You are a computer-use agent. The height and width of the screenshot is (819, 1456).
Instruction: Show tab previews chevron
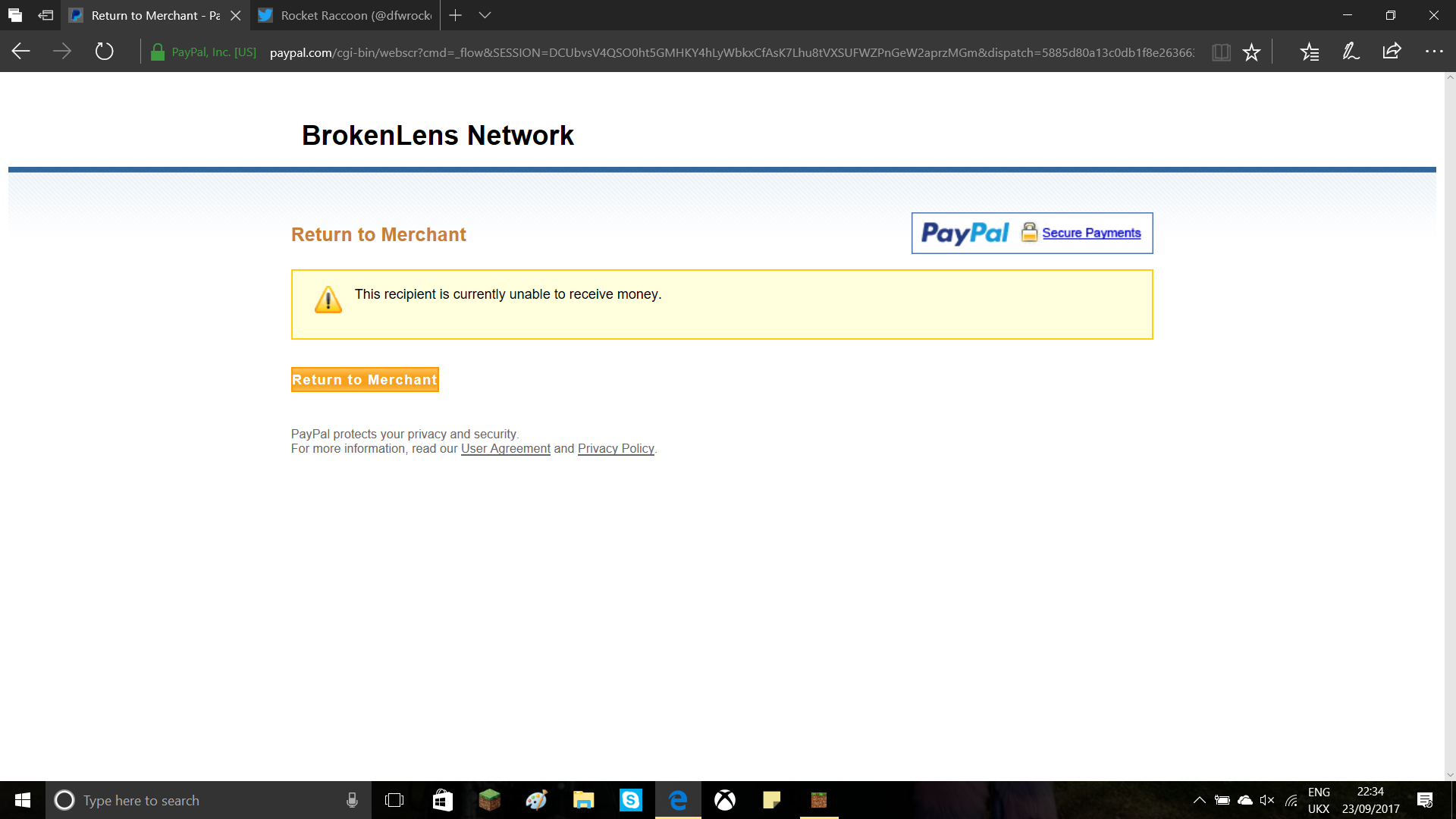[485, 15]
